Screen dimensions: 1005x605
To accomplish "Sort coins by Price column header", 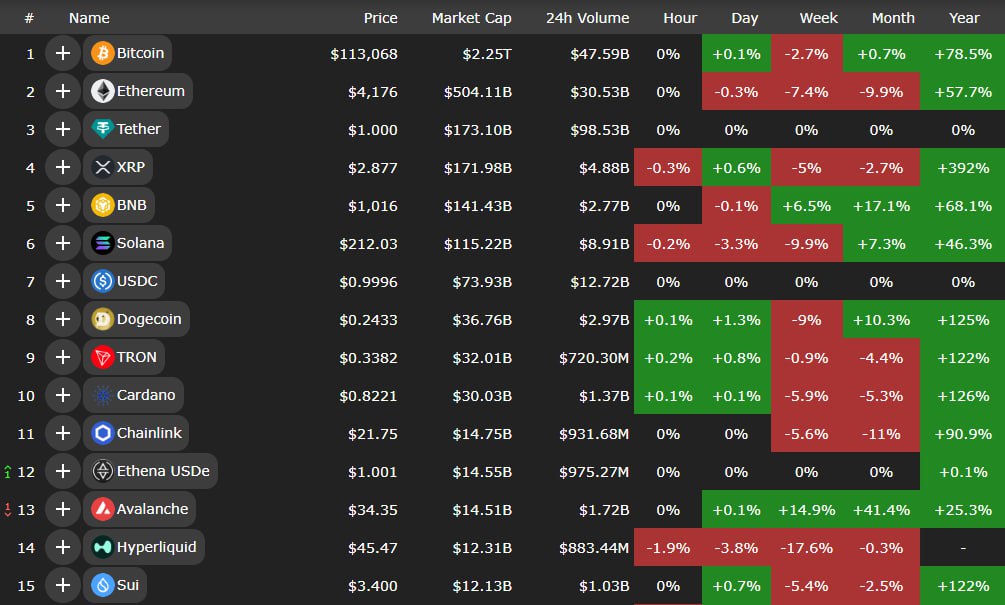I will (x=380, y=18).
